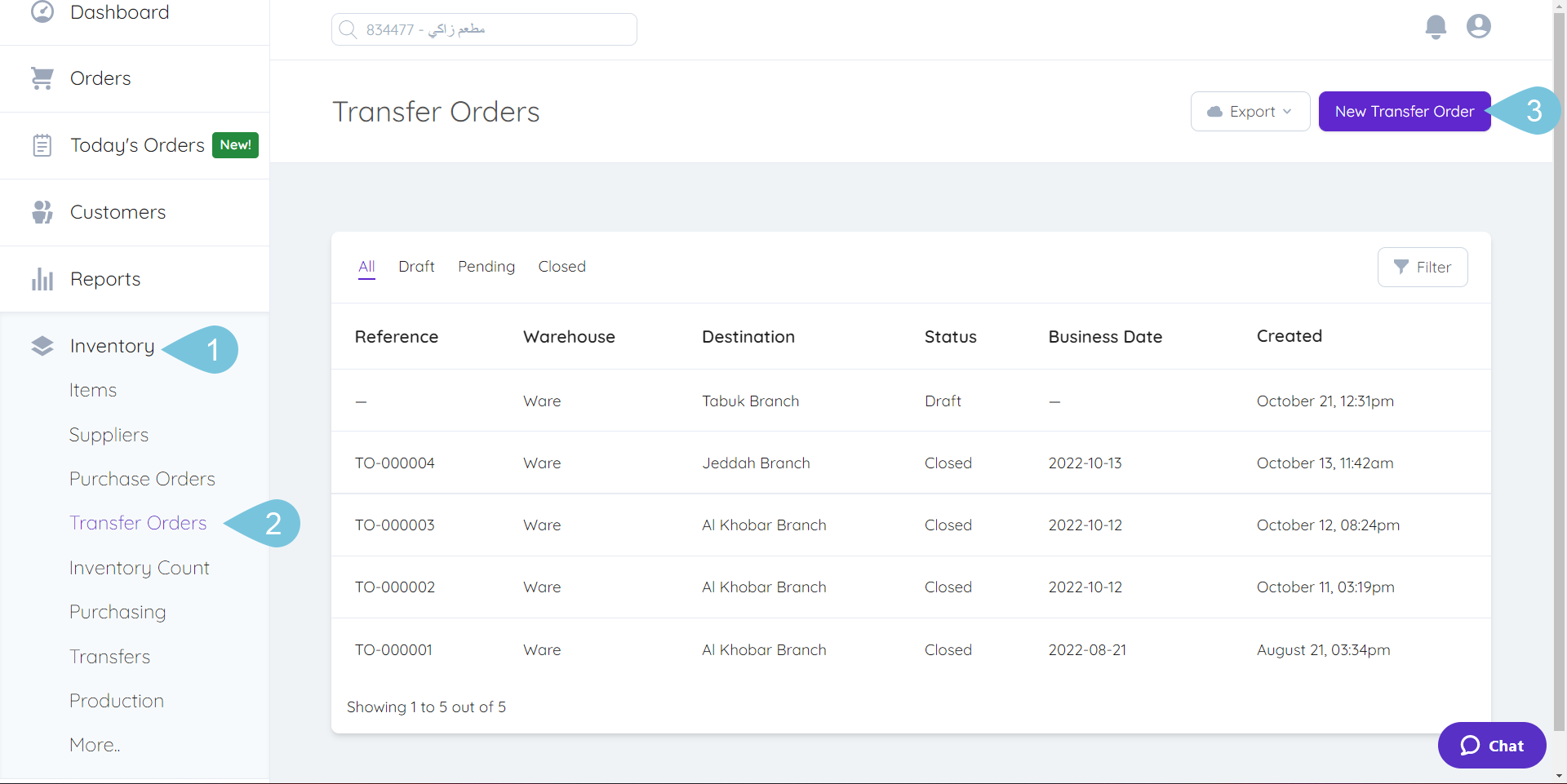The image size is (1567, 784).
Task: Click the Today's Orders clipboard icon
Action: click(x=42, y=144)
